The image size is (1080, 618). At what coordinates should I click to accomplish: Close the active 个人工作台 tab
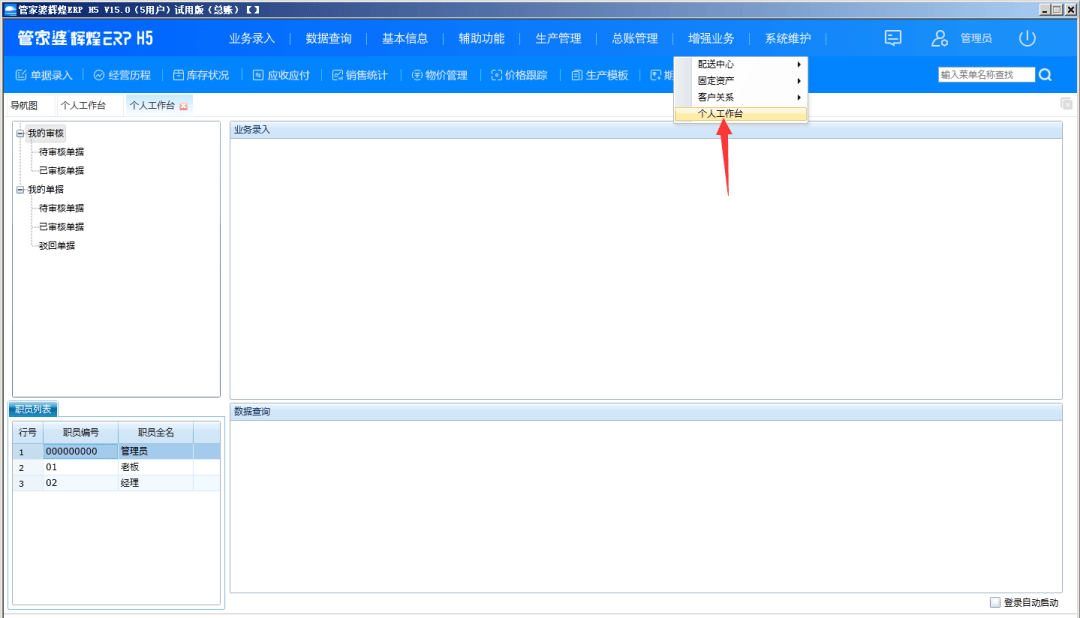click(183, 106)
